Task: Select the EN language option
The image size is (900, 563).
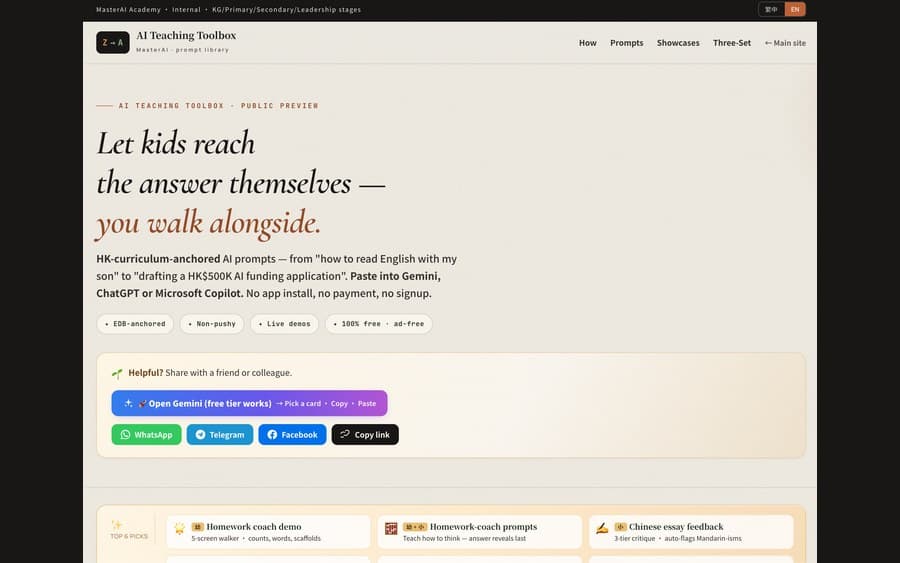Action: (x=795, y=9)
